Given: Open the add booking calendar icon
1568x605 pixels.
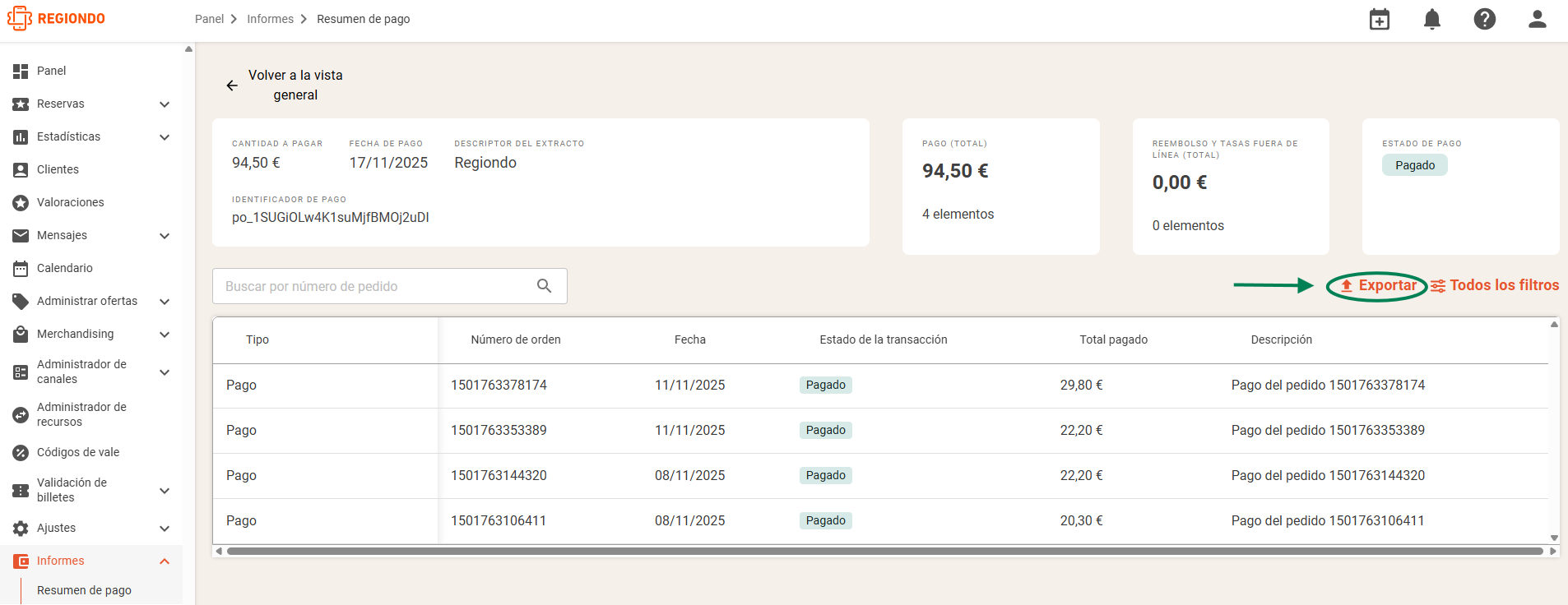Looking at the screenshot, I should click(x=1380, y=19).
